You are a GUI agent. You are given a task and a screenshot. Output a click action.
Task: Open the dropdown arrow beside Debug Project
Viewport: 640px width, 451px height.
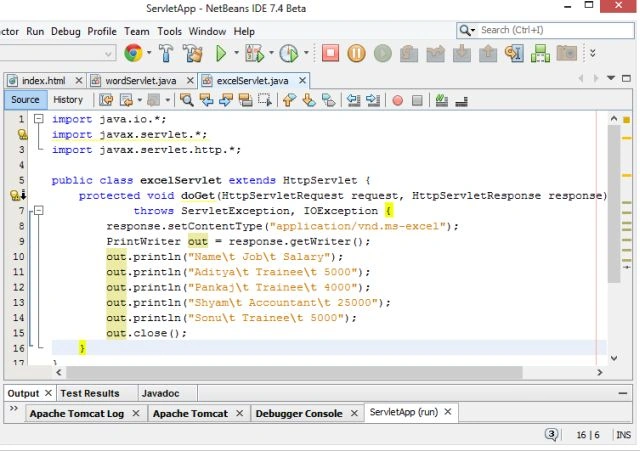pos(271,53)
